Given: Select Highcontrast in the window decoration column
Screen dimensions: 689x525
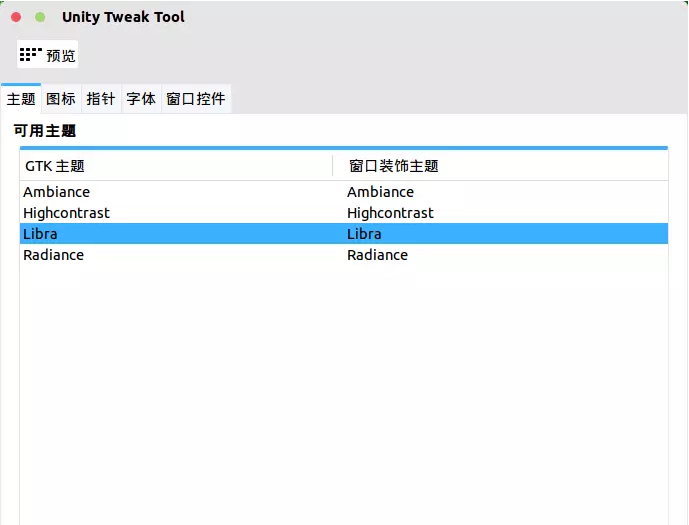Looking at the screenshot, I should (x=390, y=213).
